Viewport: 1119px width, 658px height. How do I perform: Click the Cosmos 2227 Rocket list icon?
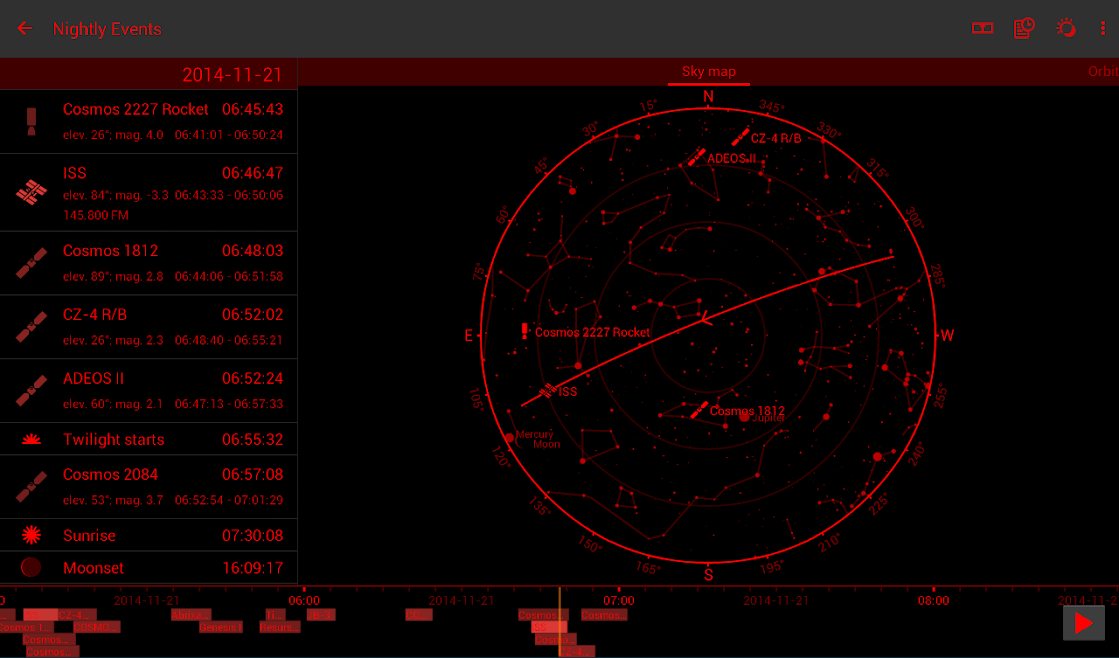click(31, 121)
